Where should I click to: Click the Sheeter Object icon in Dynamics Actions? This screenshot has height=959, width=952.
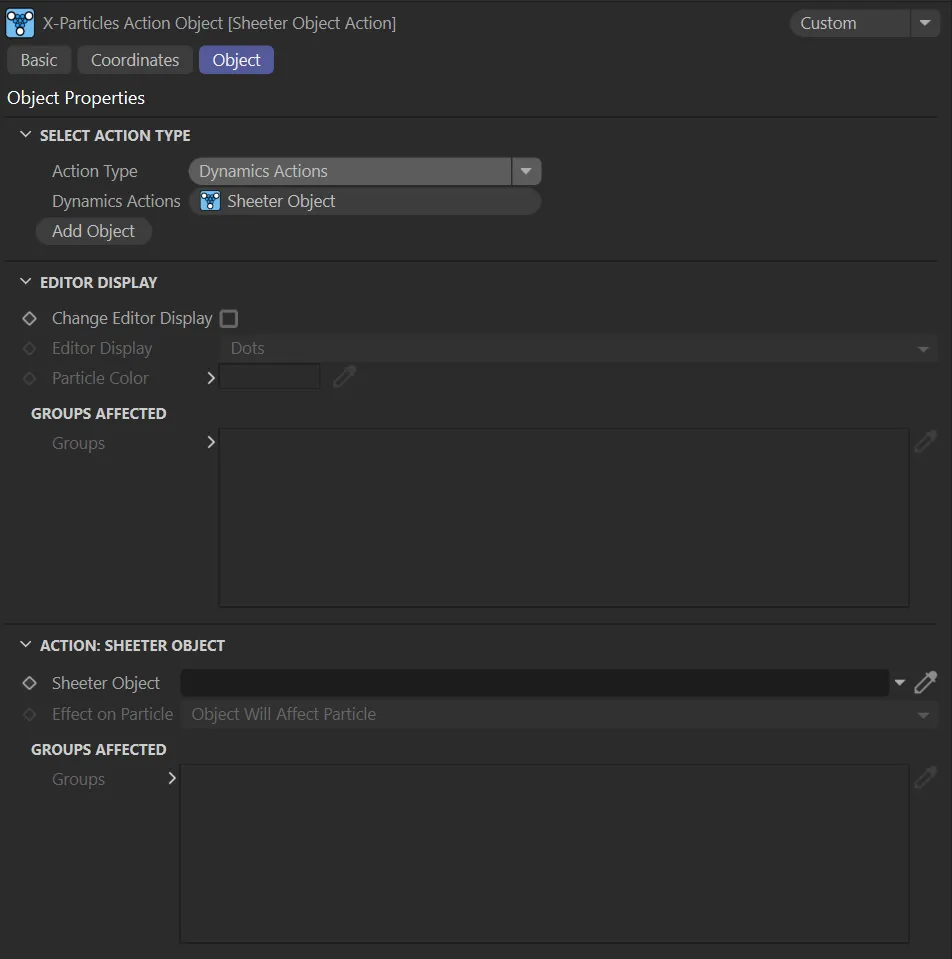210,201
